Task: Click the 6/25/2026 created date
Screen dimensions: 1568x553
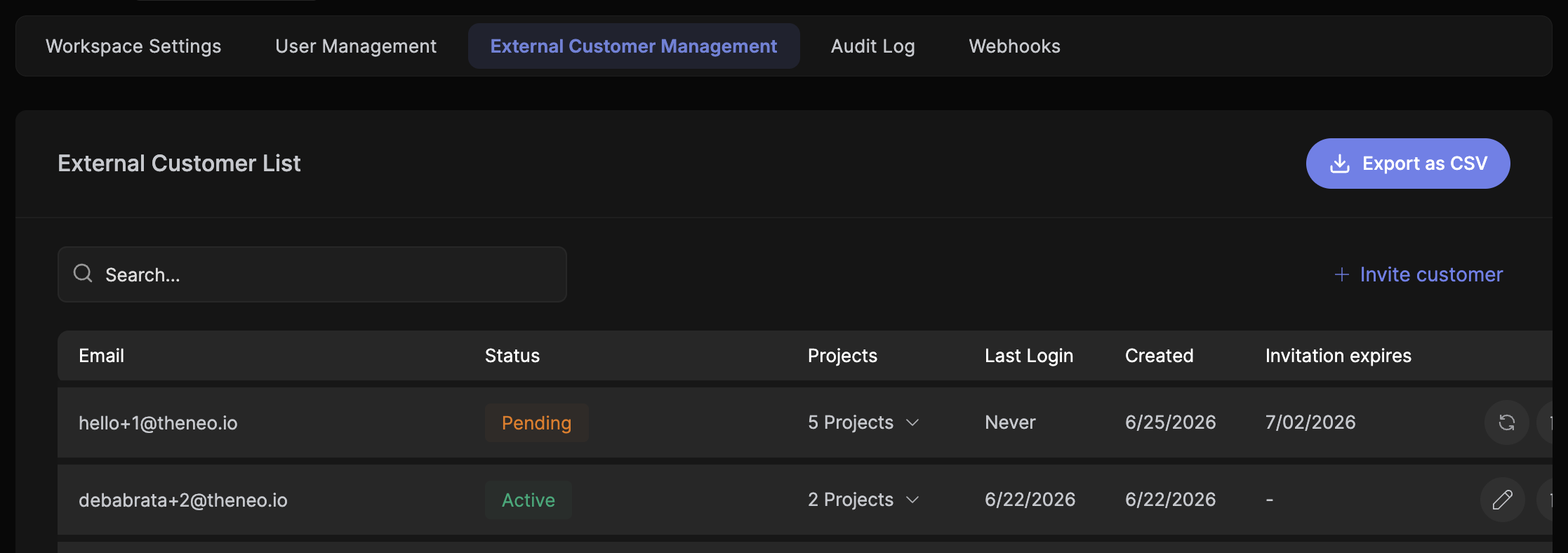Action: [x=1171, y=422]
